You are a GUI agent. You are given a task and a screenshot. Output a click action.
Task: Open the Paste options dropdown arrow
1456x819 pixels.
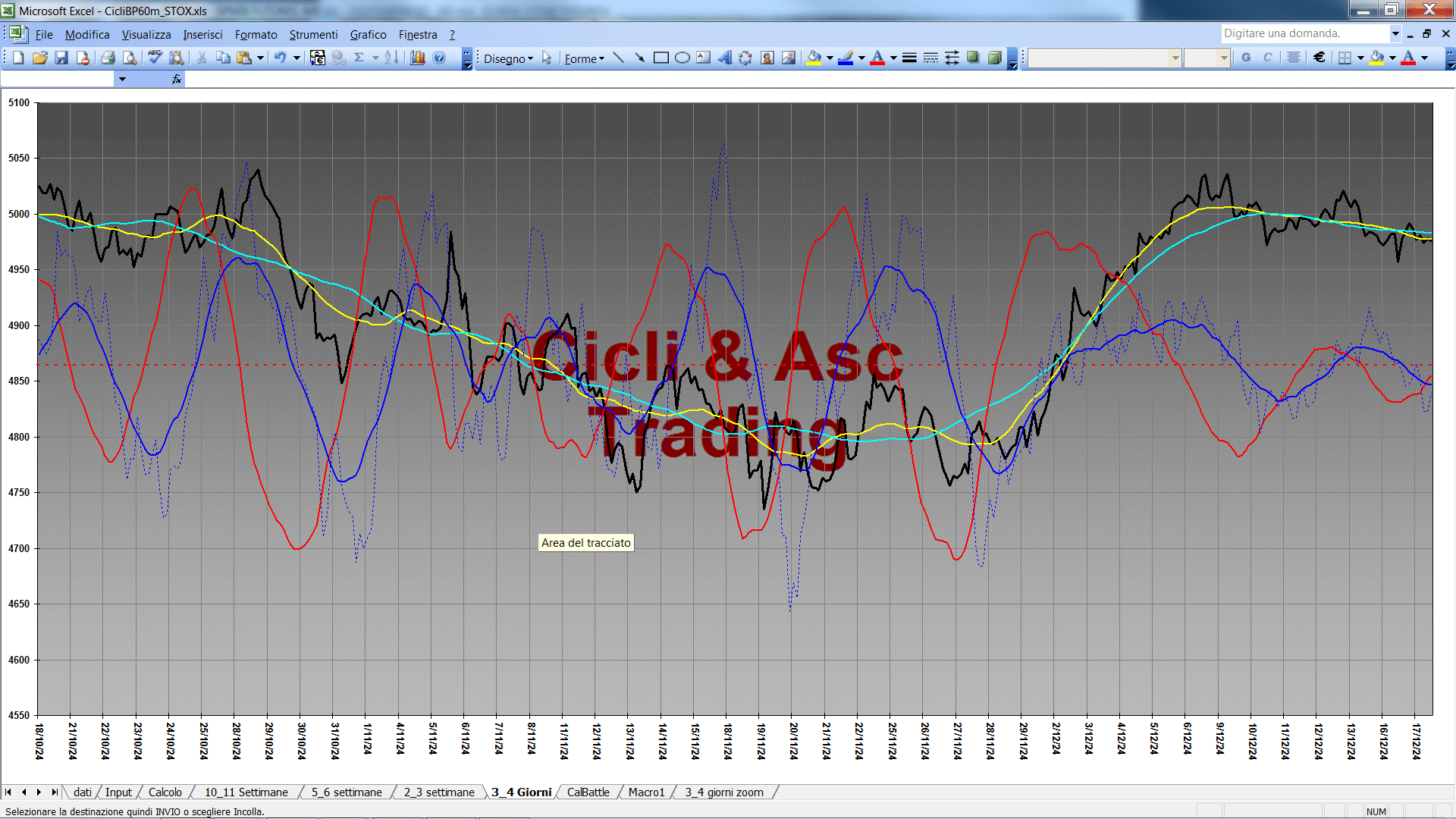pyautogui.click(x=260, y=58)
